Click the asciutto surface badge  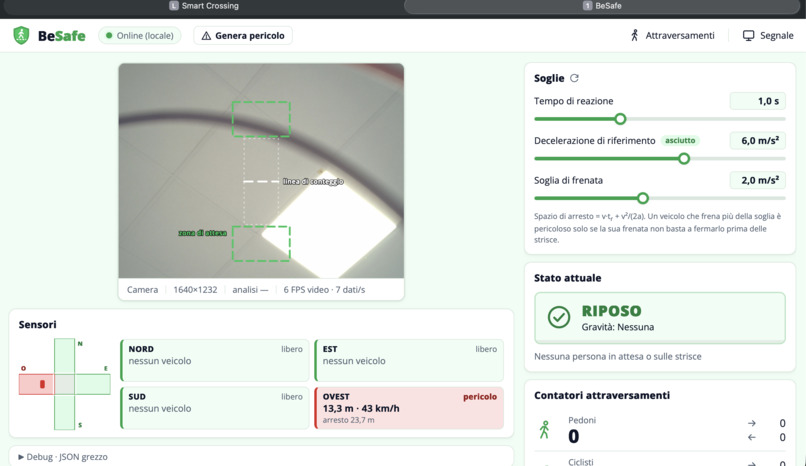(680, 140)
